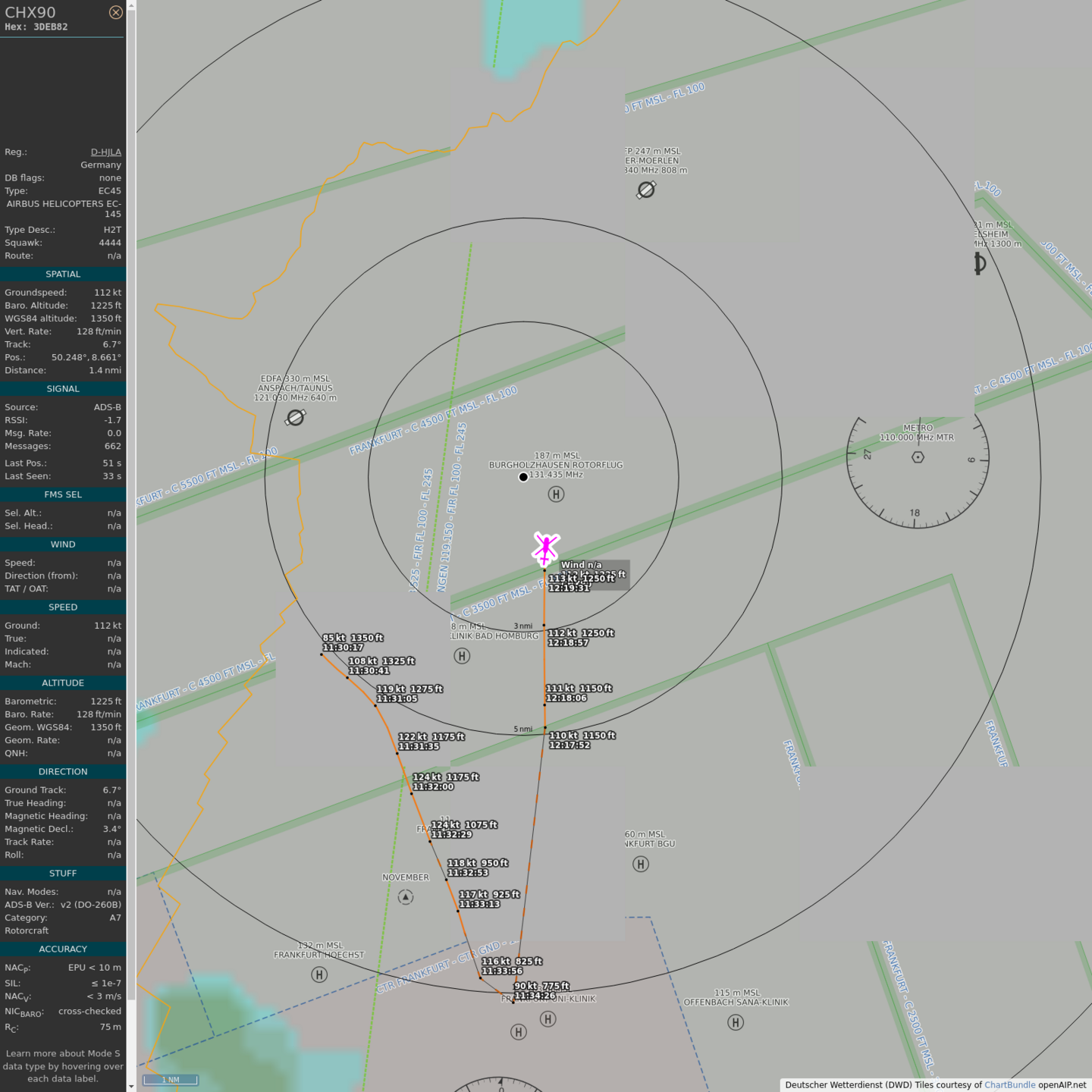Open the ChartBundle attribution link
1092x1092 pixels.
[x=1009, y=1084]
